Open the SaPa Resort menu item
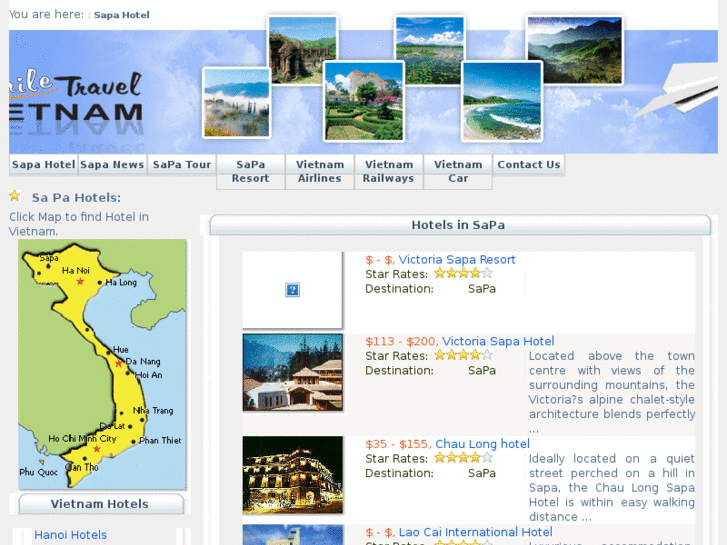The width and height of the screenshot is (727, 545). point(250,172)
